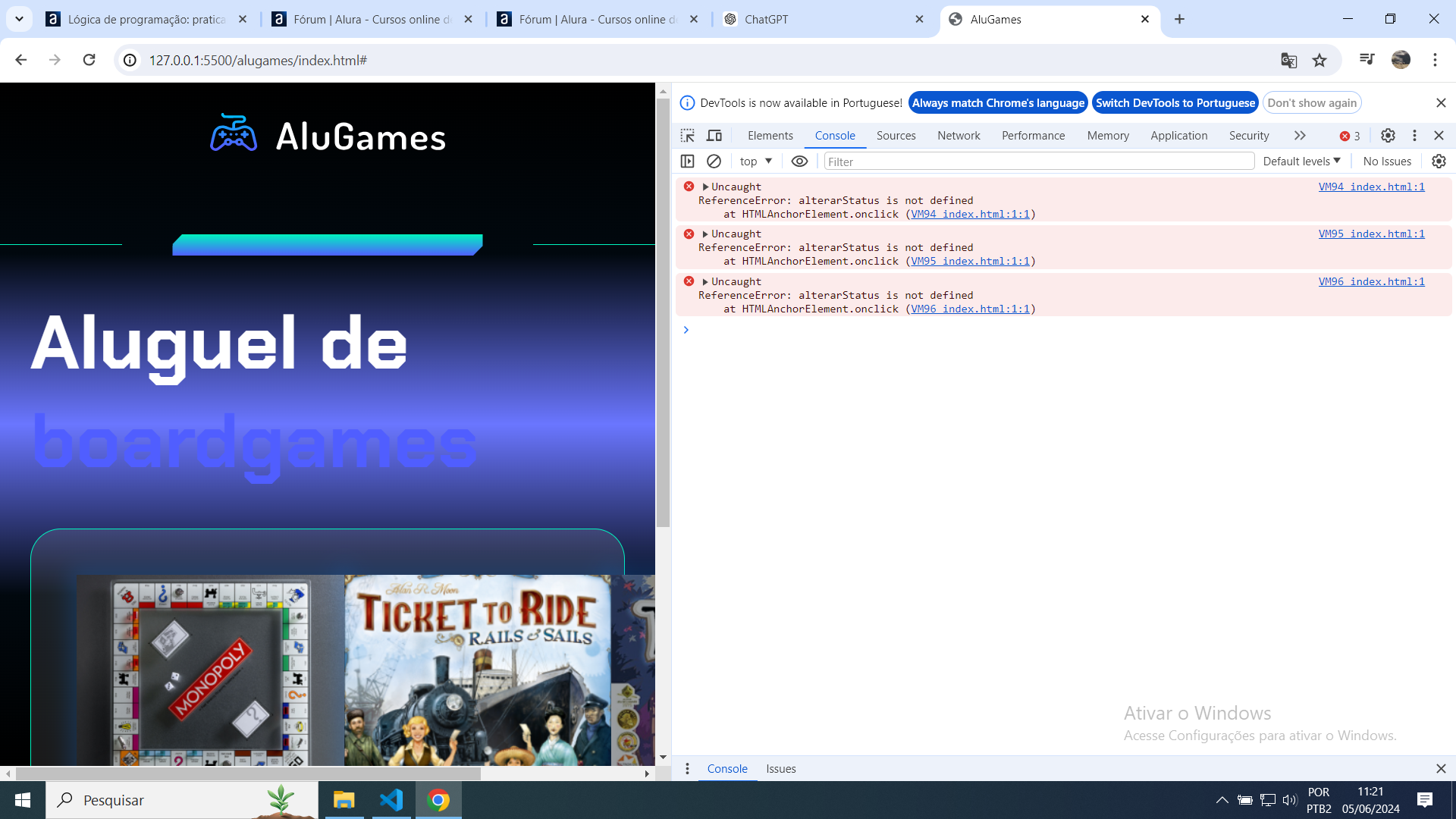View site information icon
1456x819 pixels.
[x=130, y=60]
